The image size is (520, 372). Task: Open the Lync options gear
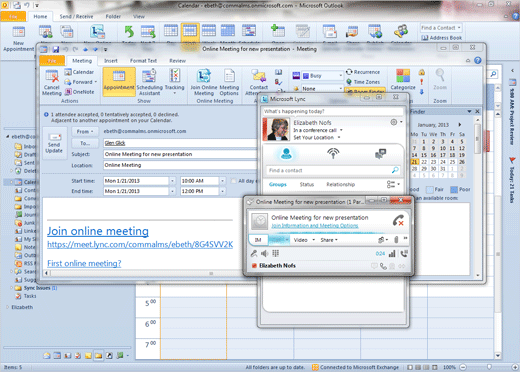[x=394, y=122]
